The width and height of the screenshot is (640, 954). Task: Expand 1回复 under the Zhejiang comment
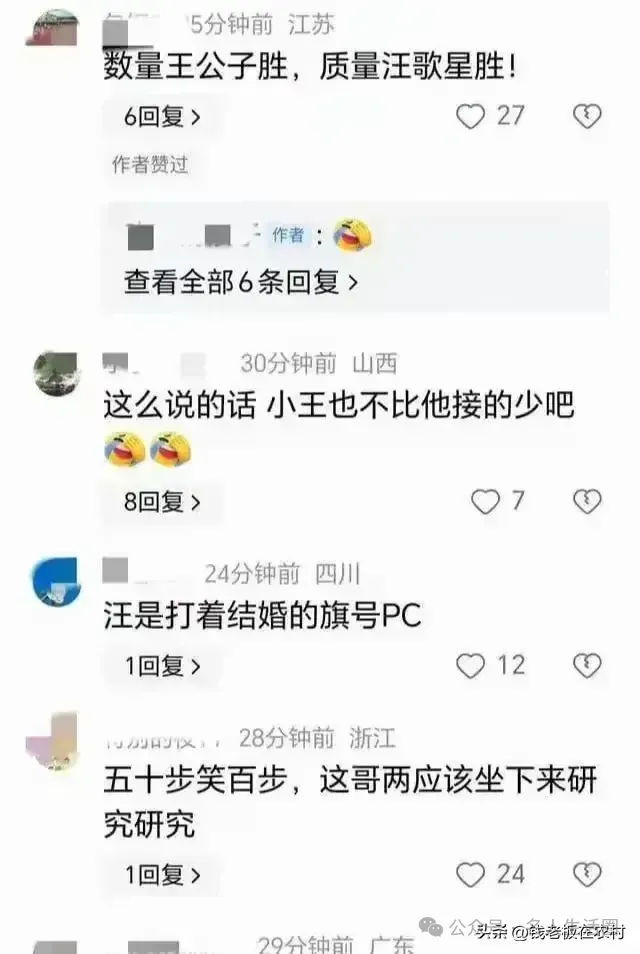[162, 876]
